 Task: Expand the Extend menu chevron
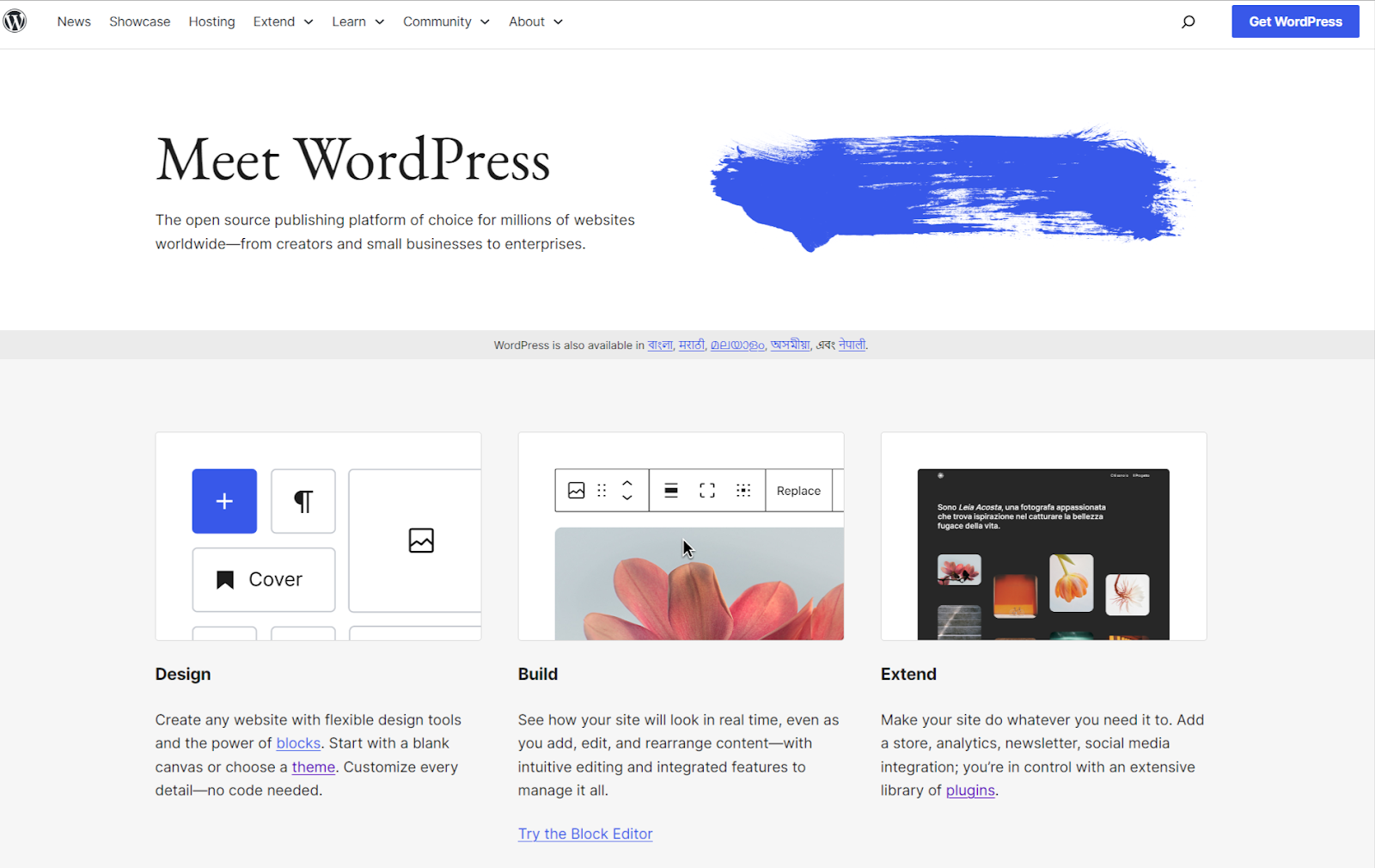(309, 22)
